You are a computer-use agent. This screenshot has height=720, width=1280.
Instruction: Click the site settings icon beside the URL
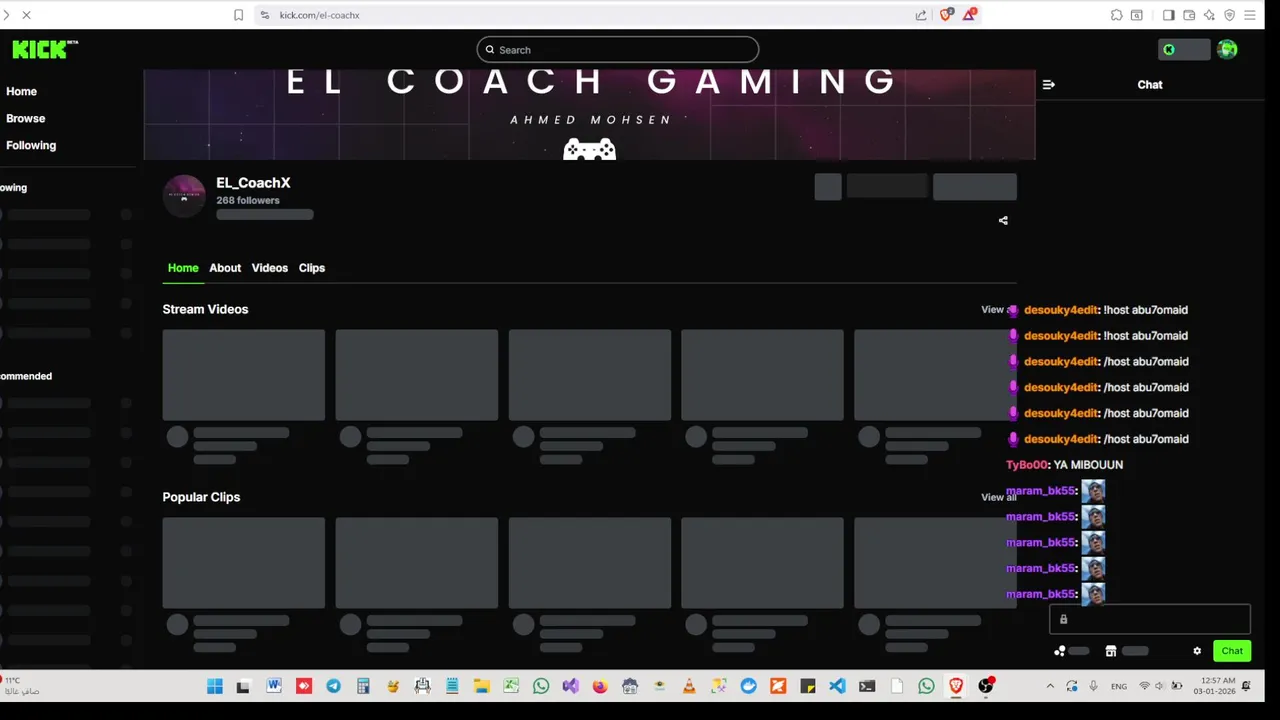[264, 15]
